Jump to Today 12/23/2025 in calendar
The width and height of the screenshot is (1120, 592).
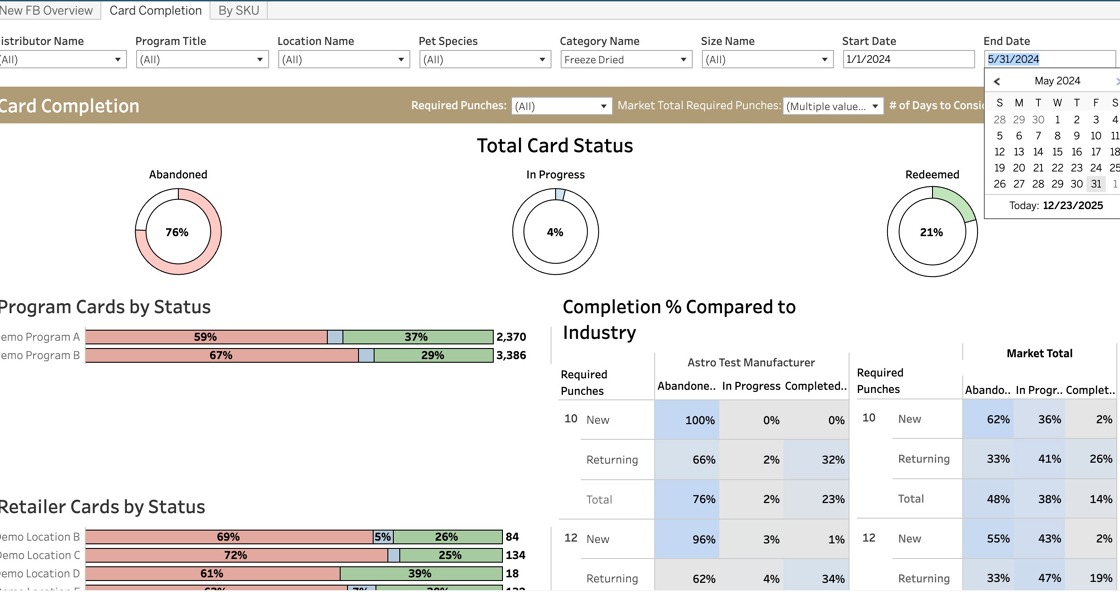click(1056, 206)
